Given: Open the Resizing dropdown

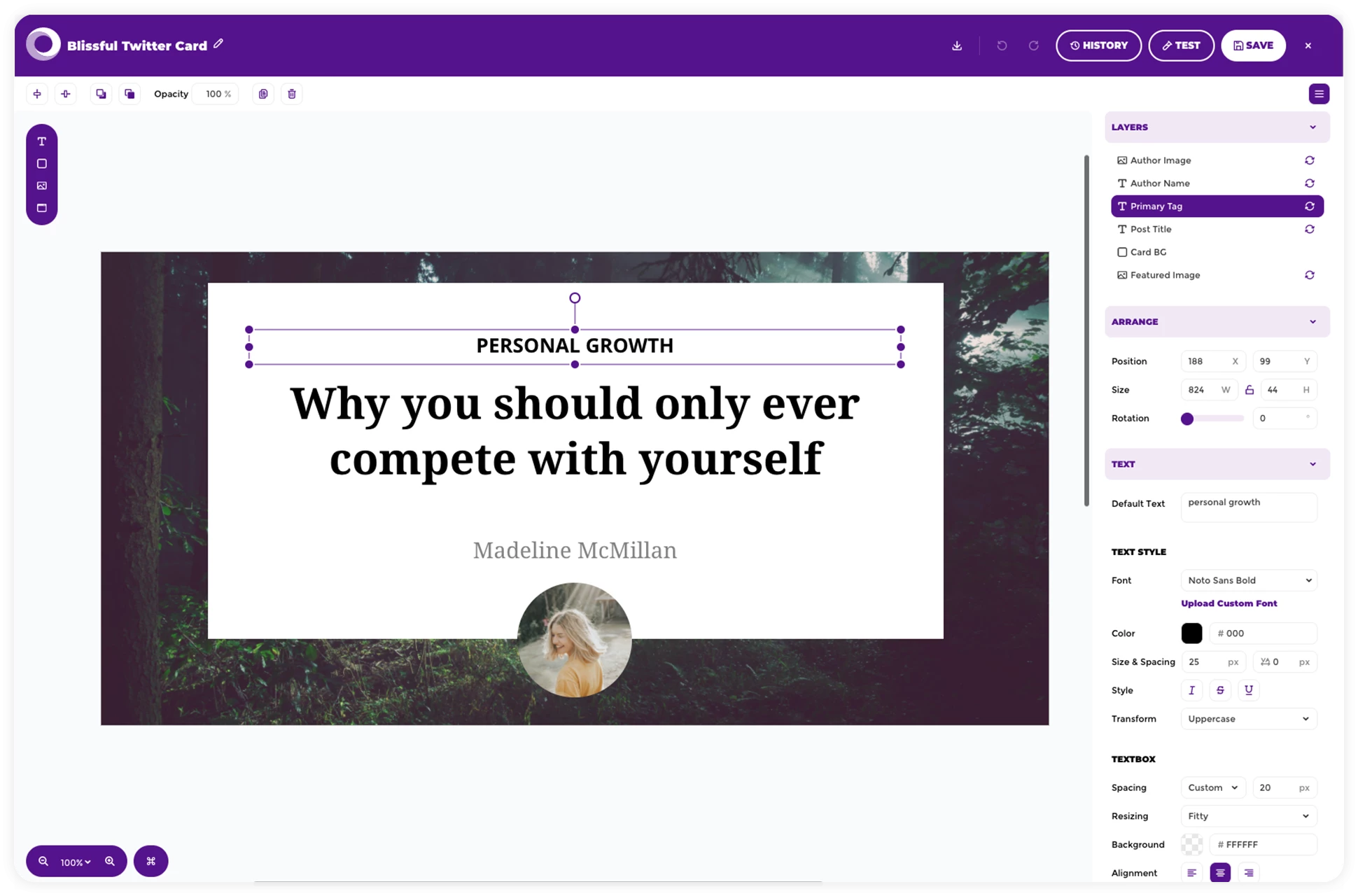Looking at the screenshot, I should tap(1249, 816).
